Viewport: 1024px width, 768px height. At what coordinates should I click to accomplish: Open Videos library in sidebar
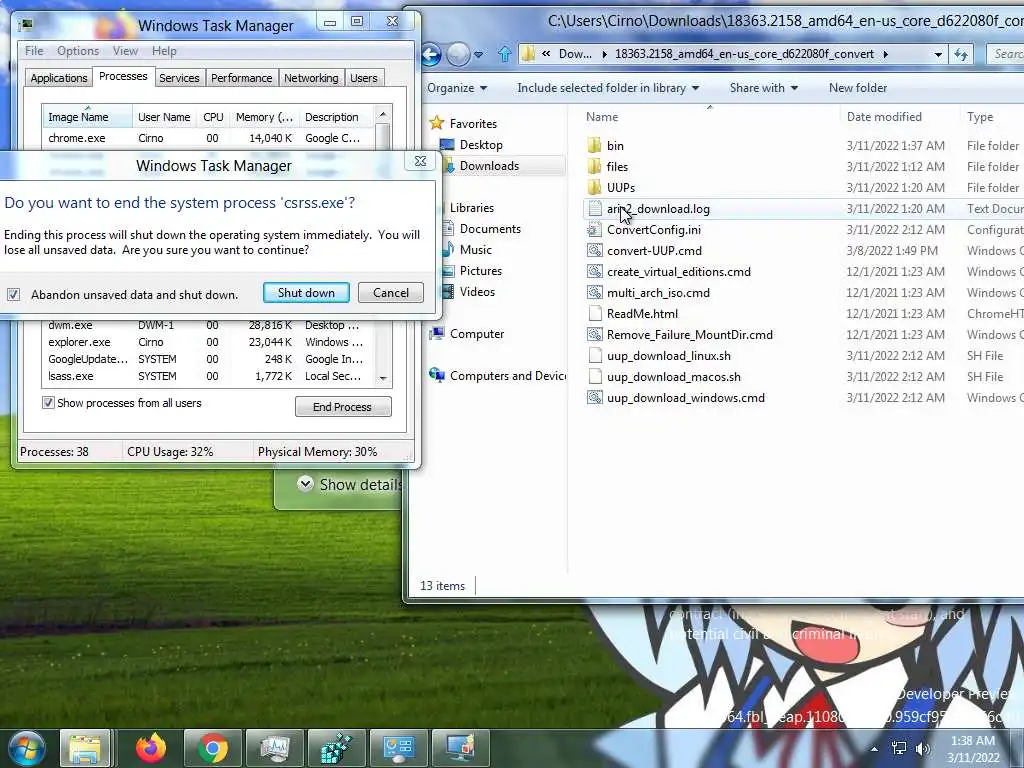[477, 292]
